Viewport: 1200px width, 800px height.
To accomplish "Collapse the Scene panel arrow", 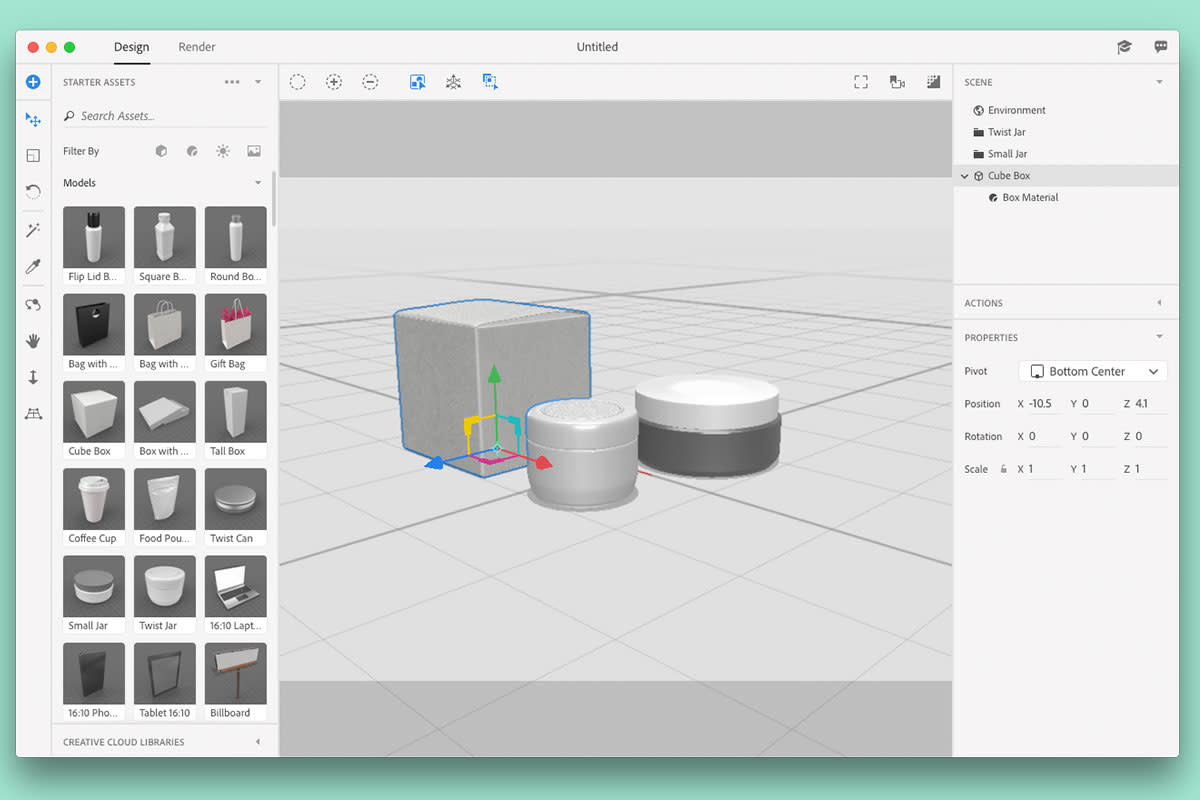I will click(x=1159, y=82).
